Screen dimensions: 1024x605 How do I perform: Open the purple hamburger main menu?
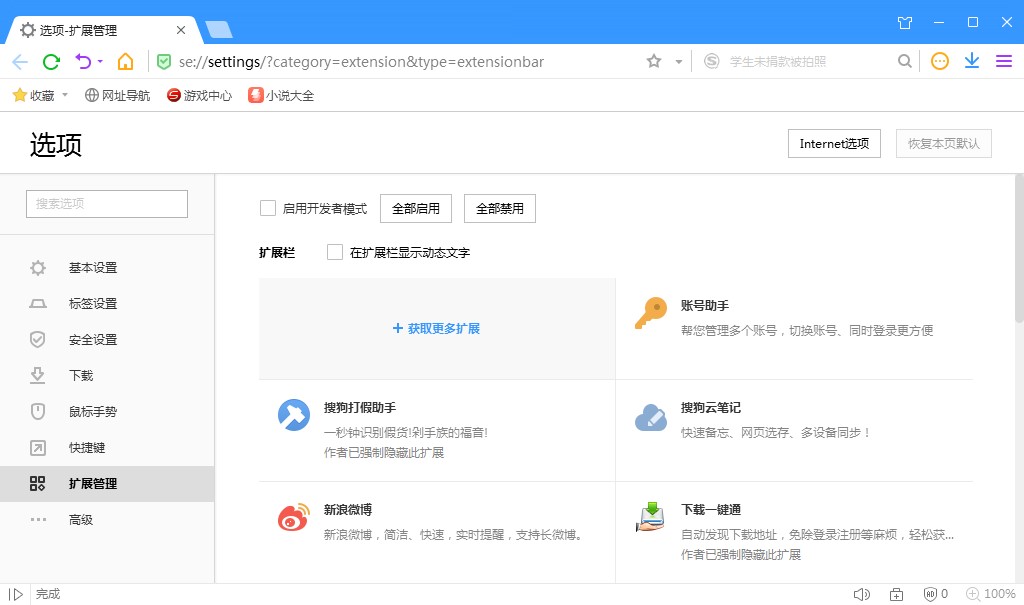1003,62
